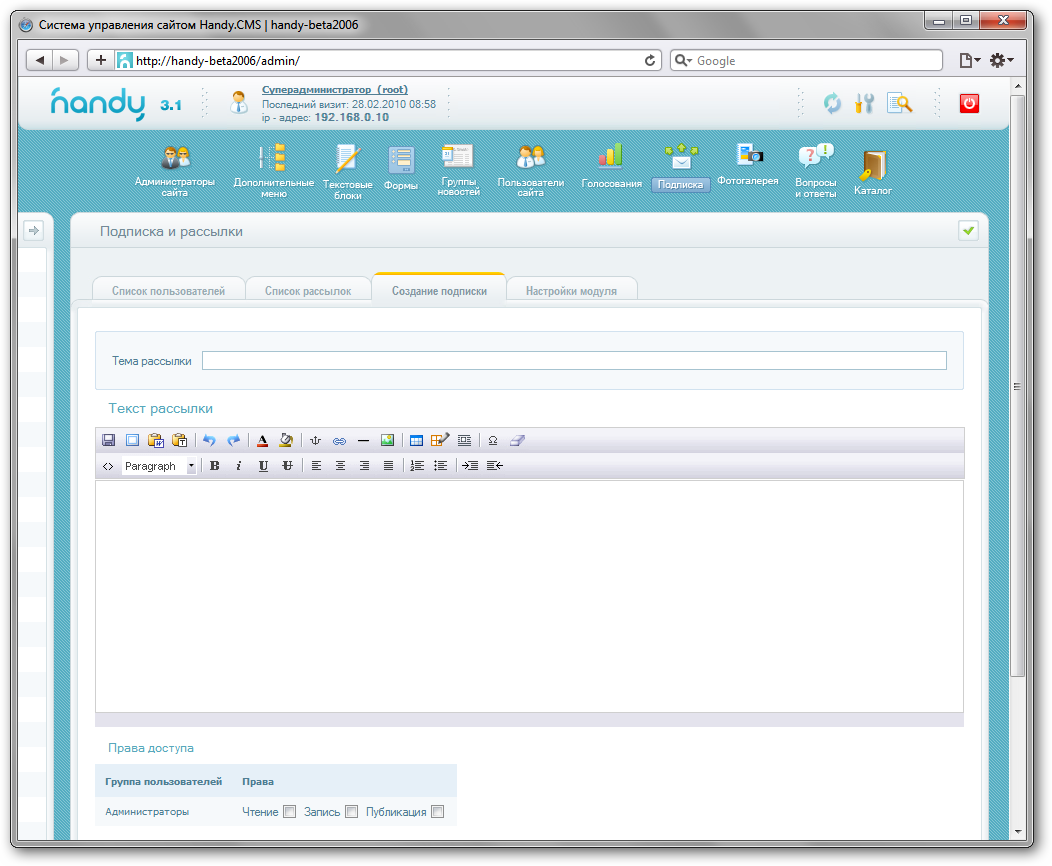Insert an image via the picture icon
The width and height of the screenshot is (1052, 866).
pos(387,440)
